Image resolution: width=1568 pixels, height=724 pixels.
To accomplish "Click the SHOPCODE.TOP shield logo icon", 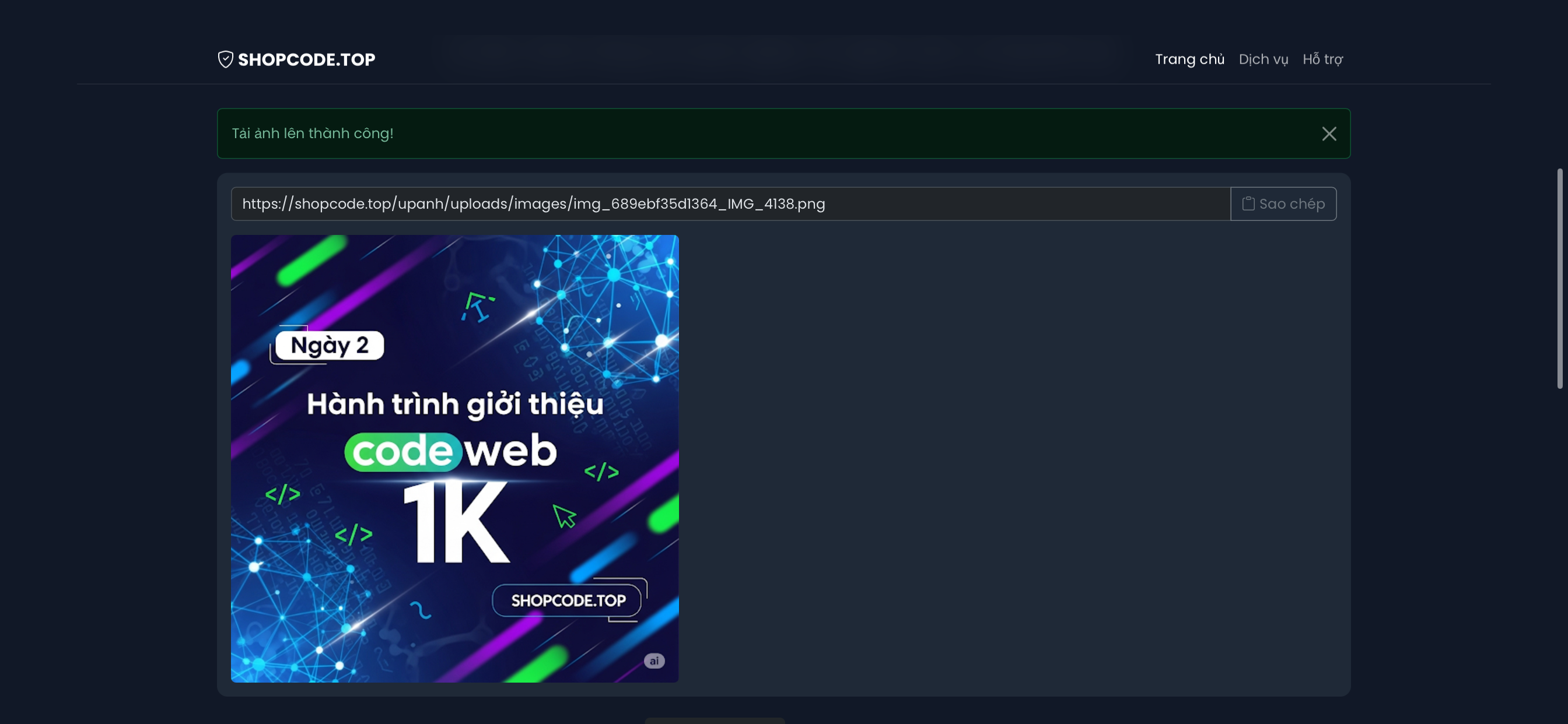I will coord(225,59).
